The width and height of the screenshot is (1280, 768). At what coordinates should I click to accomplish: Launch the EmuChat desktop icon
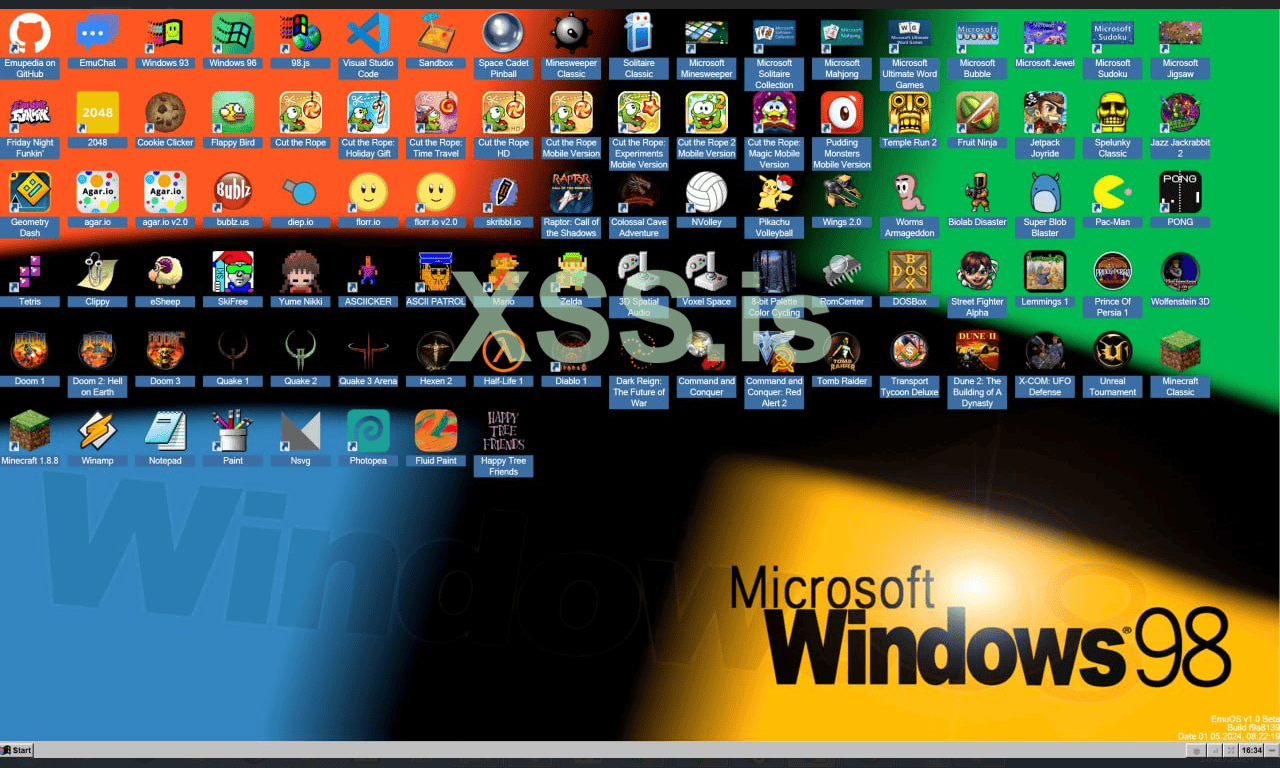pos(98,34)
